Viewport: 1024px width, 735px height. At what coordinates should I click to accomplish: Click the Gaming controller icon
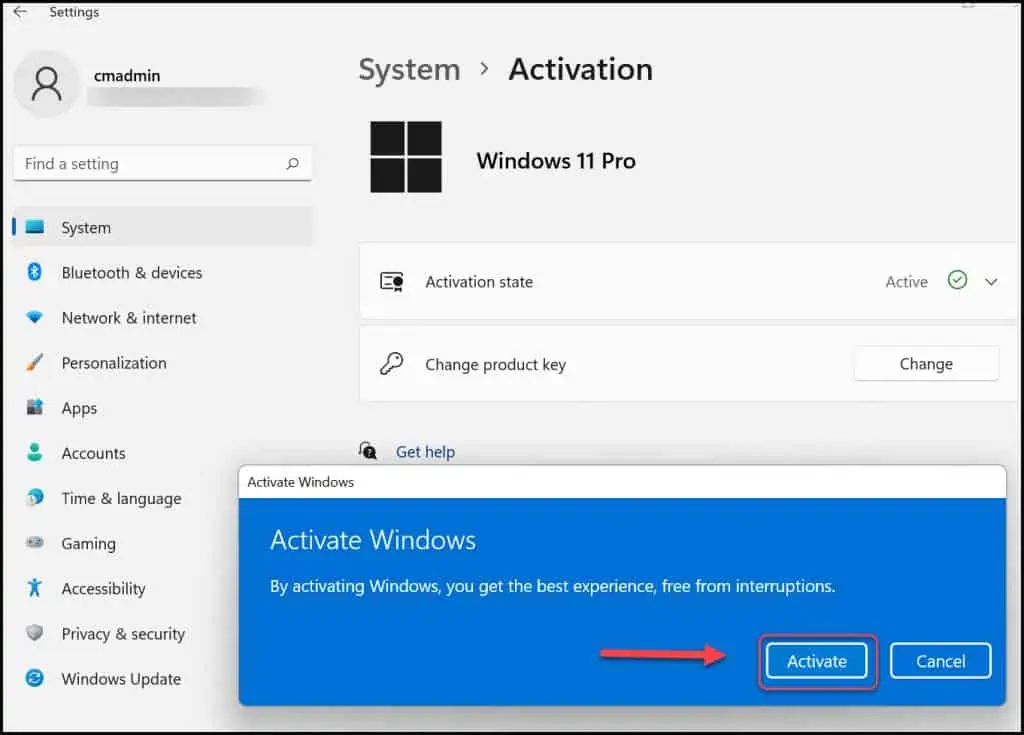[x=35, y=542]
